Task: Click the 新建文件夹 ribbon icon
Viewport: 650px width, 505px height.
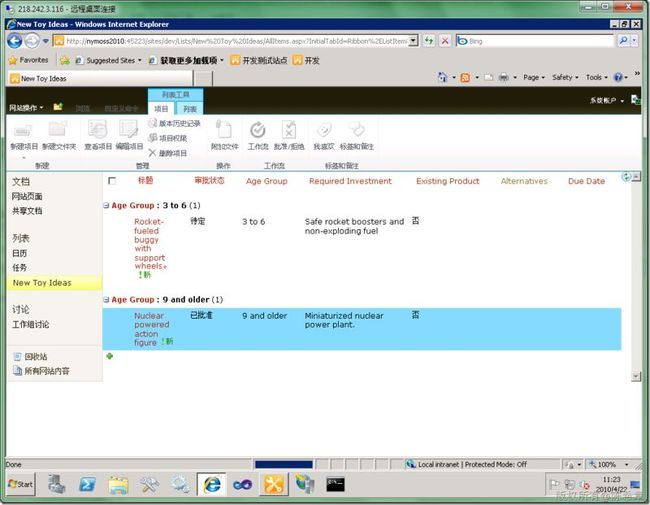Action: [x=58, y=129]
